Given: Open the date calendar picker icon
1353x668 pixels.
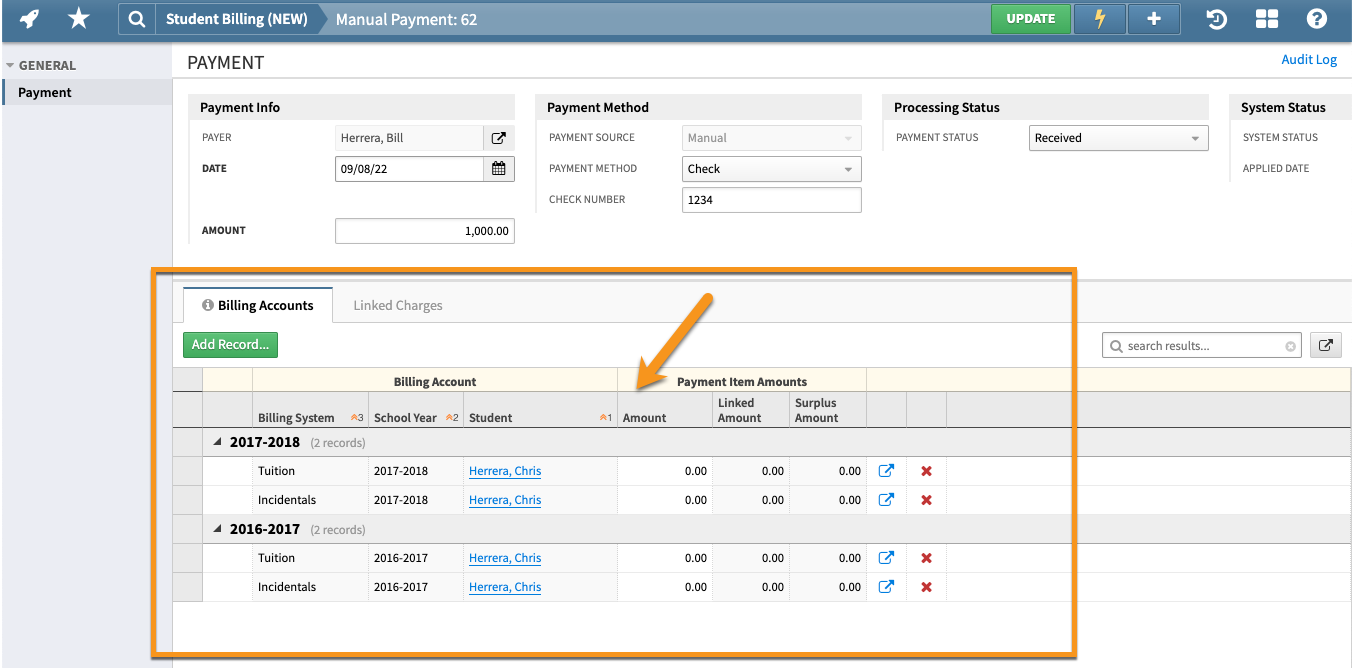Looking at the screenshot, I should (x=498, y=168).
